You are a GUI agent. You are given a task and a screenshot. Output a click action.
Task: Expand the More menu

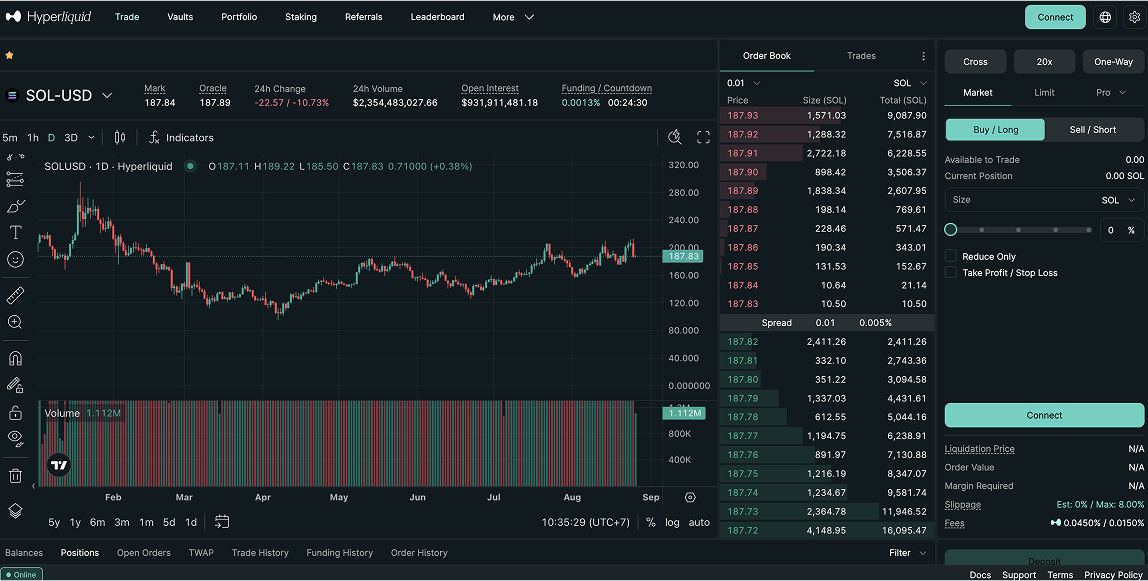click(513, 17)
